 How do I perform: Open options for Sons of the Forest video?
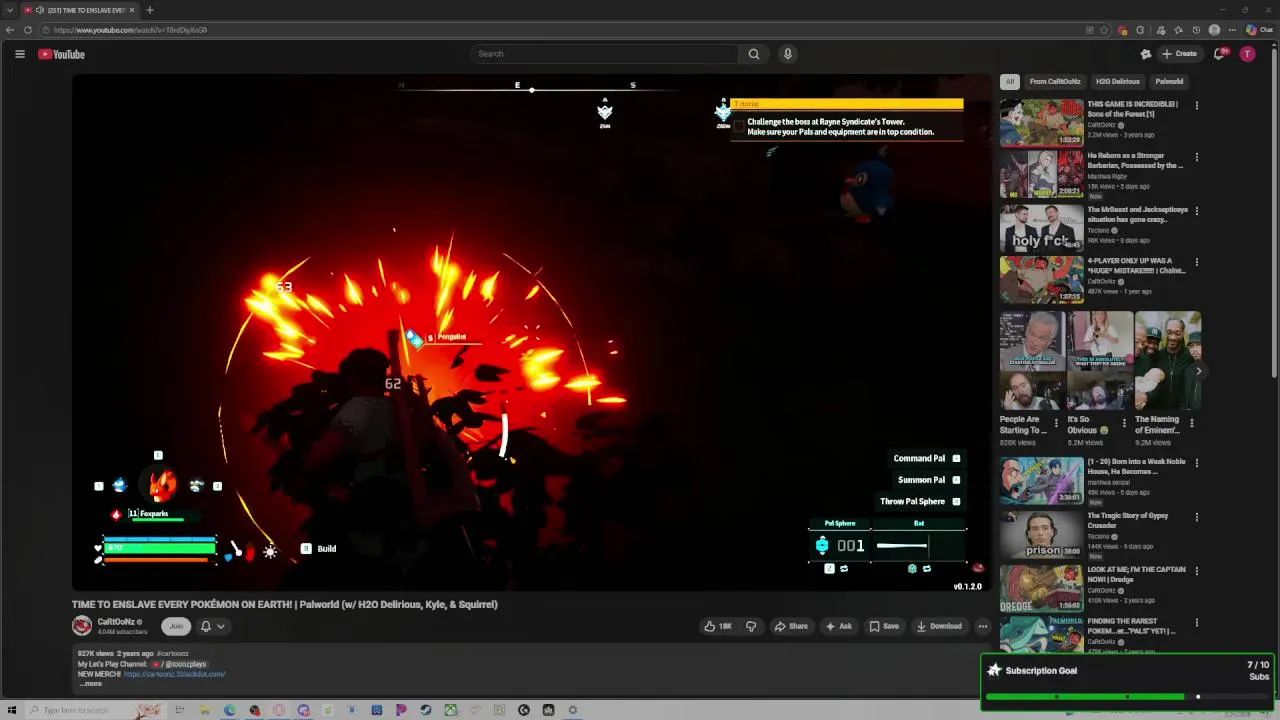[1196, 105]
